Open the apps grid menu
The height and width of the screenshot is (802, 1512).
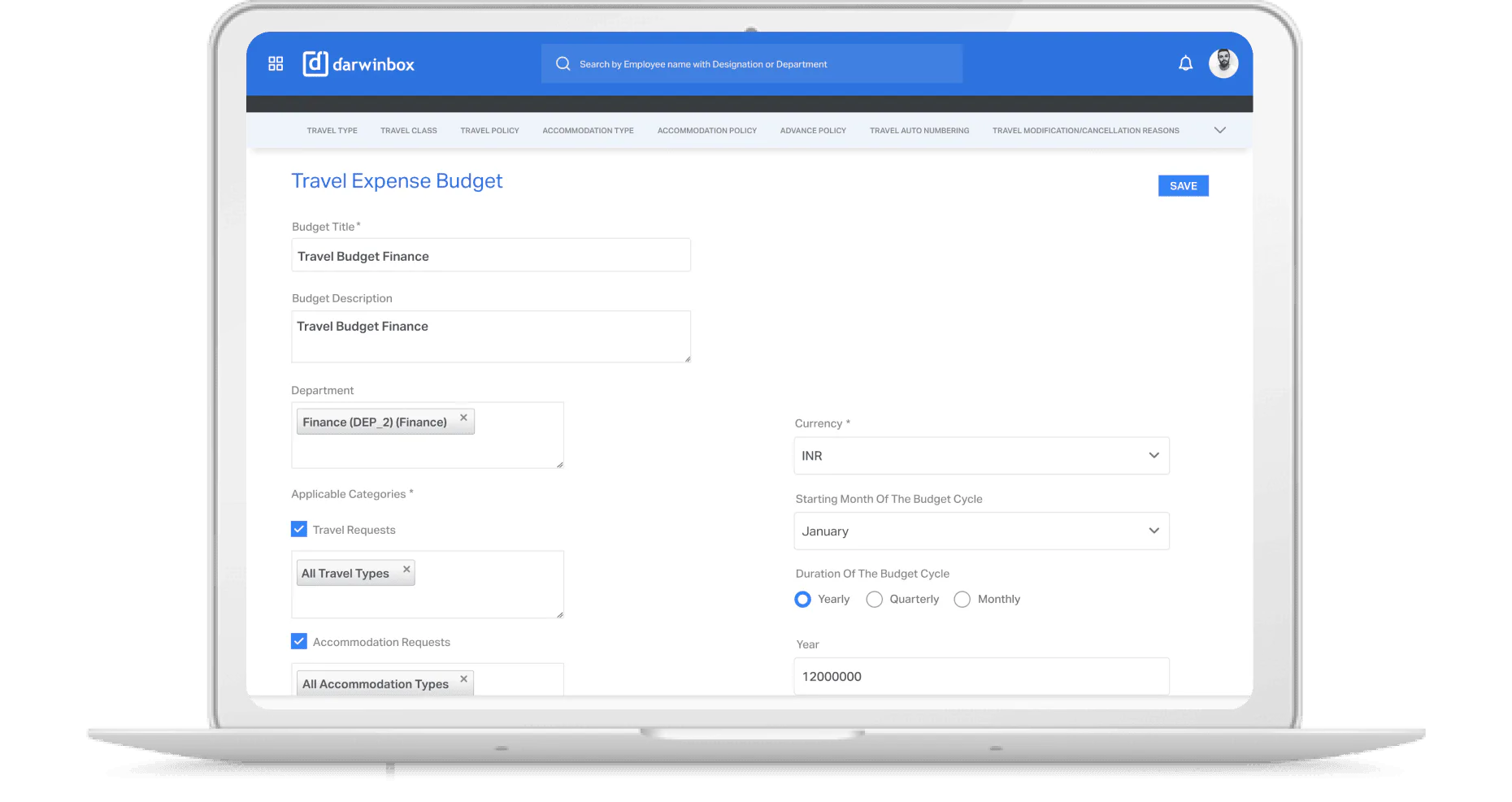(276, 63)
